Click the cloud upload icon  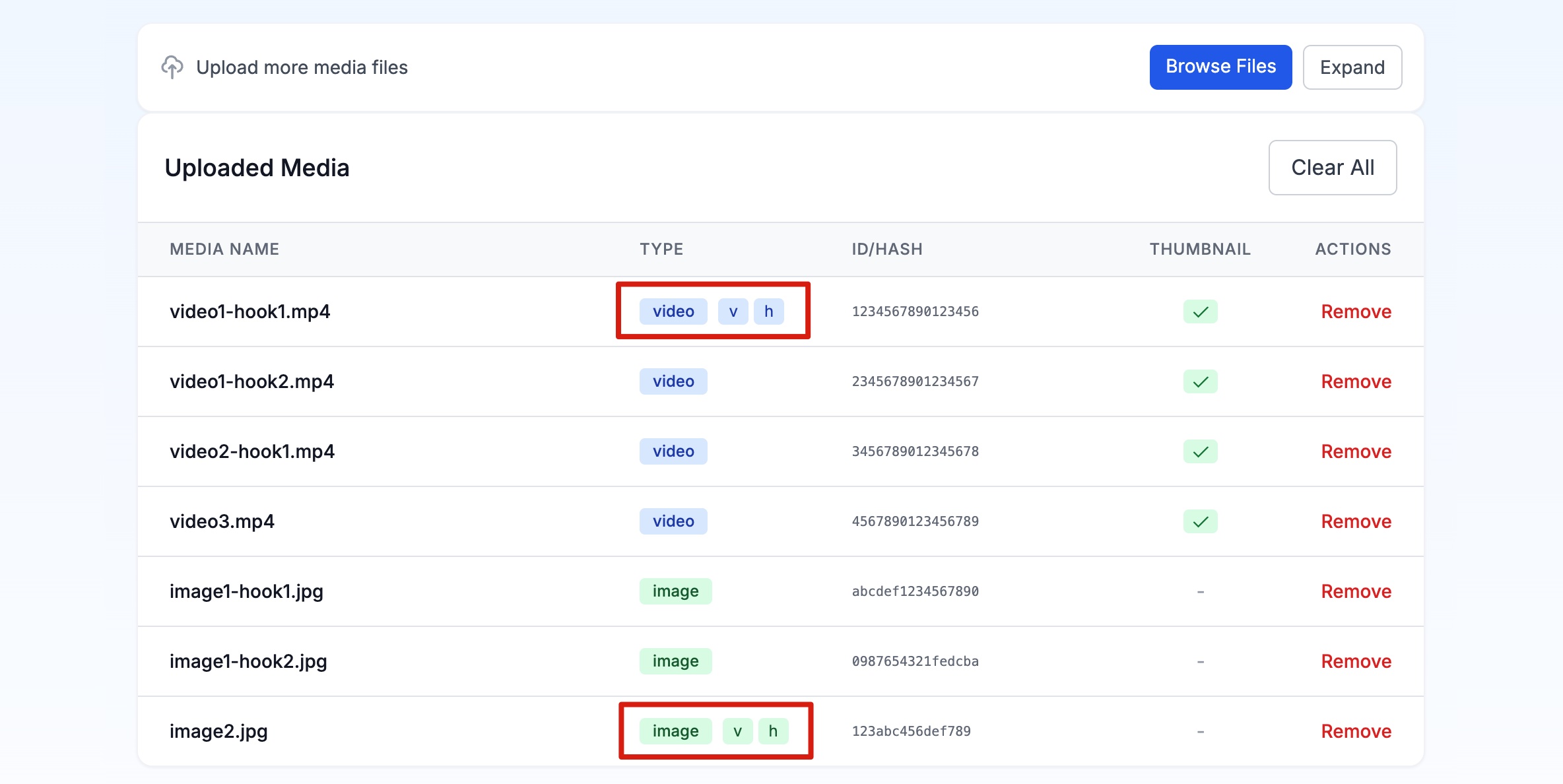(172, 67)
